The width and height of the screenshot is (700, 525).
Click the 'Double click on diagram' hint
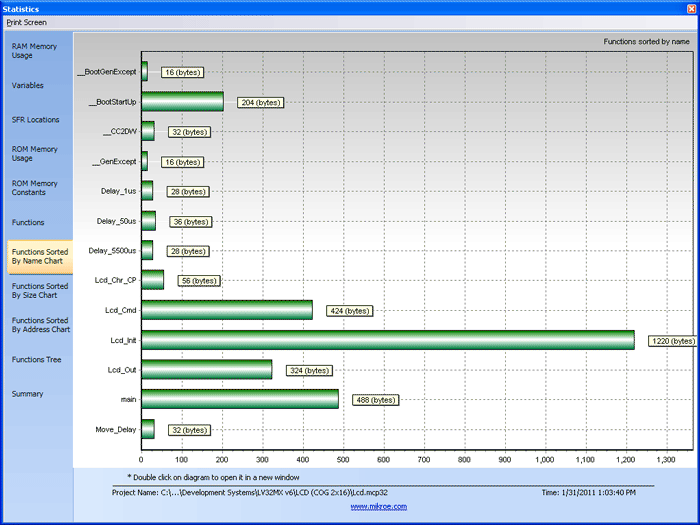(213, 477)
